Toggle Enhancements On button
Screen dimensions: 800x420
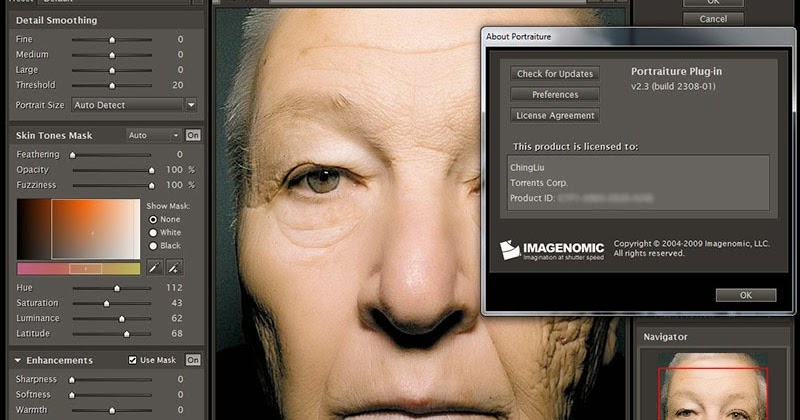[x=193, y=360]
